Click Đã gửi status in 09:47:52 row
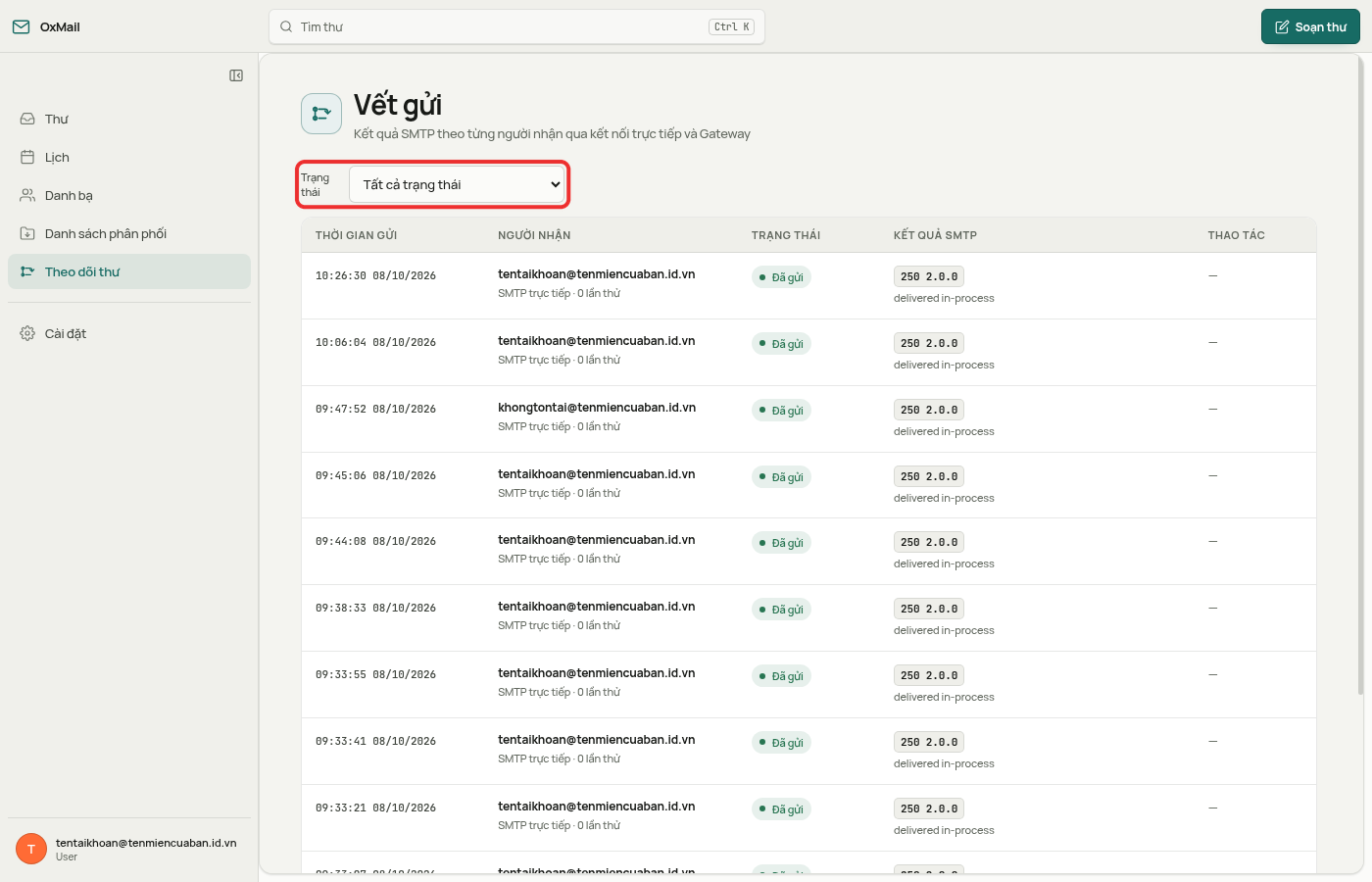The height and width of the screenshot is (882, 1372). tap(781, 411)
